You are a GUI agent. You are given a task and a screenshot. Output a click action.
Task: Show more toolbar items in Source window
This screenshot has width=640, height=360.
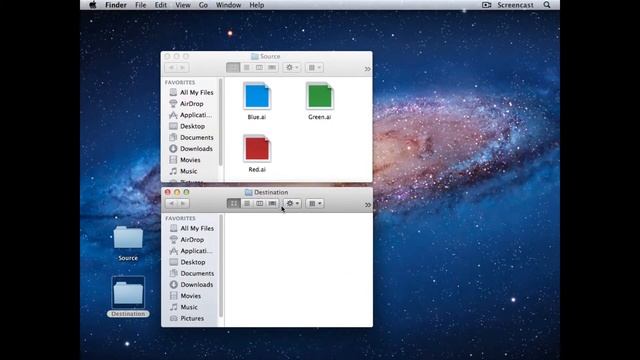pos(367,69)
